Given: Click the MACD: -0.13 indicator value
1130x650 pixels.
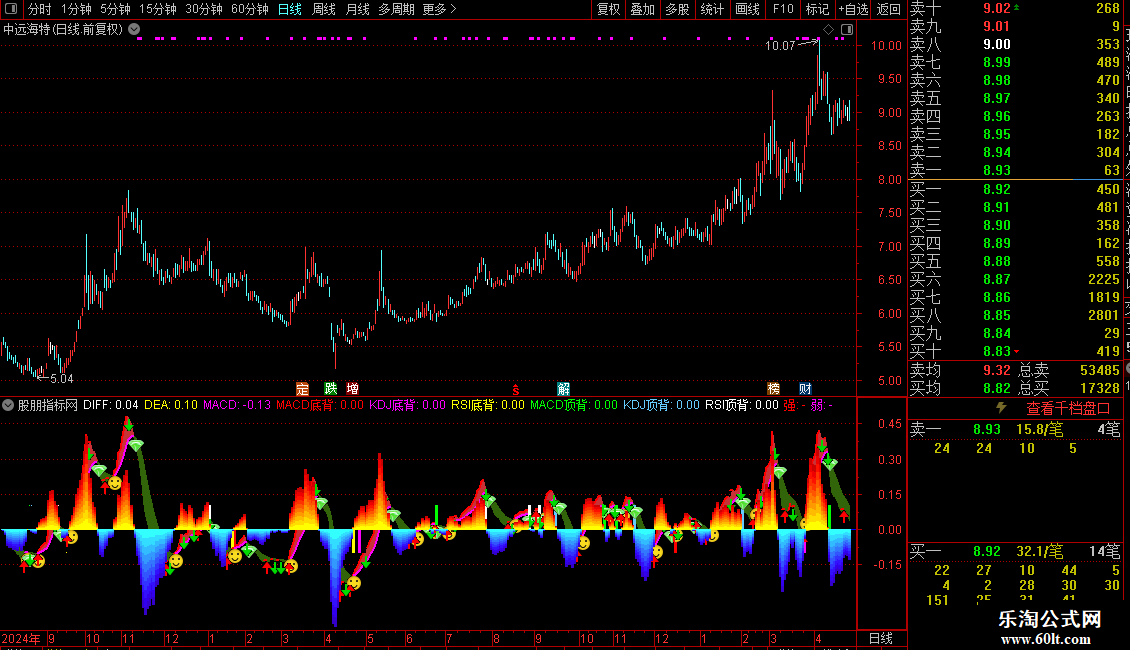Looking at the screenshot, I should (x=237, y=405).
